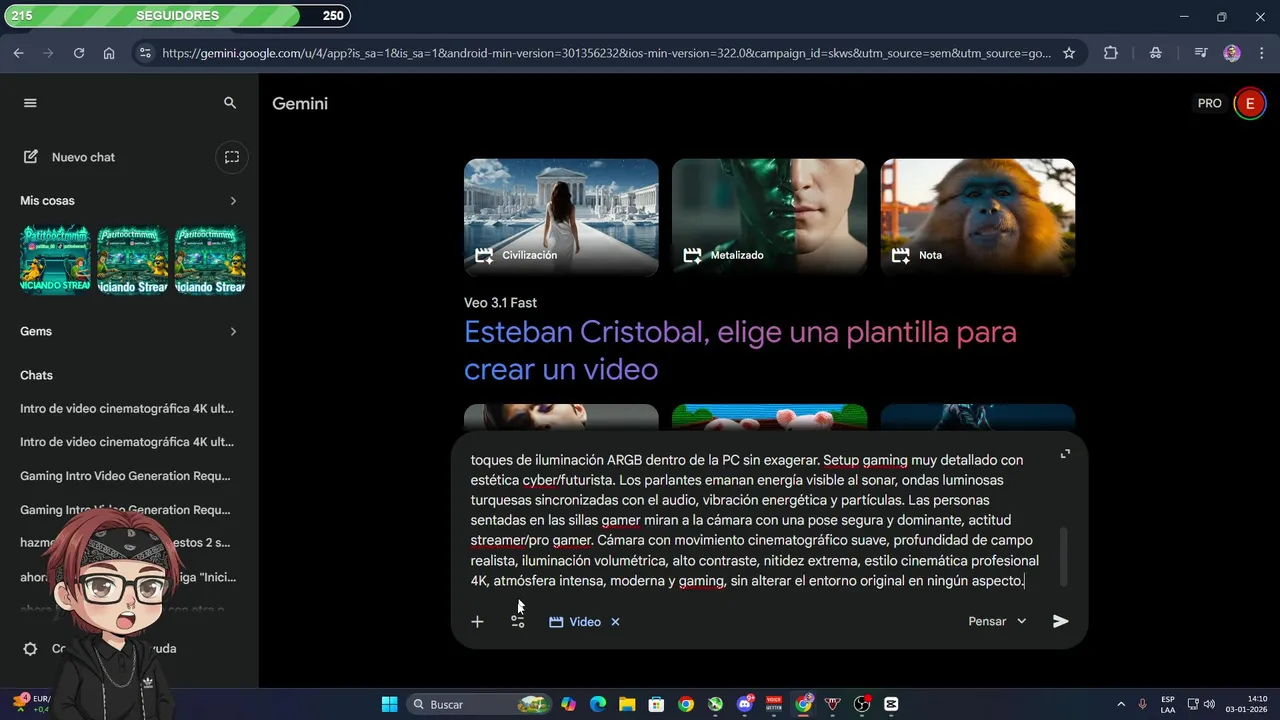Click inside the prompt text area
The width and height of the screenshot is (1280, 720).
pos(755,520)
